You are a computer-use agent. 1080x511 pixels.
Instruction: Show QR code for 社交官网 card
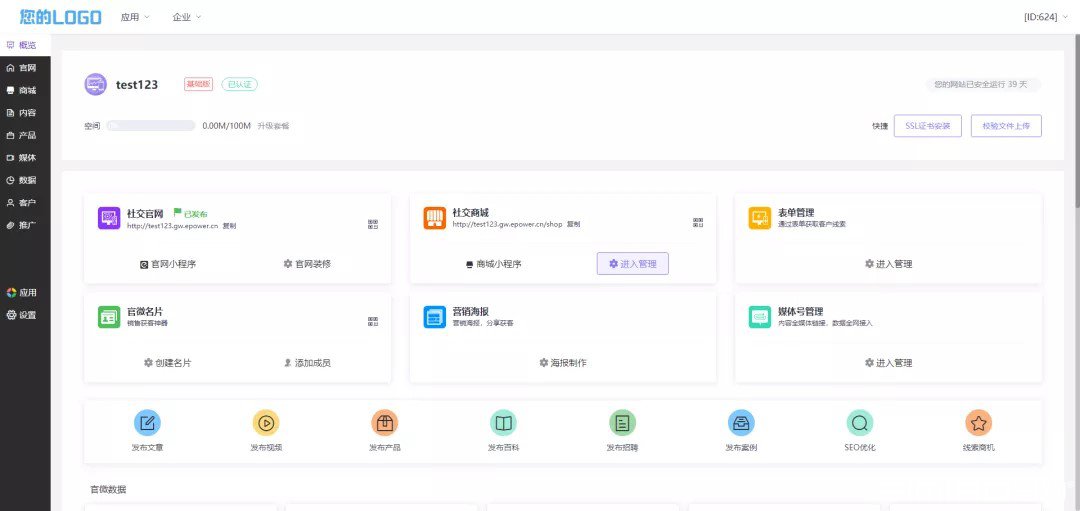tap(373, 224)
